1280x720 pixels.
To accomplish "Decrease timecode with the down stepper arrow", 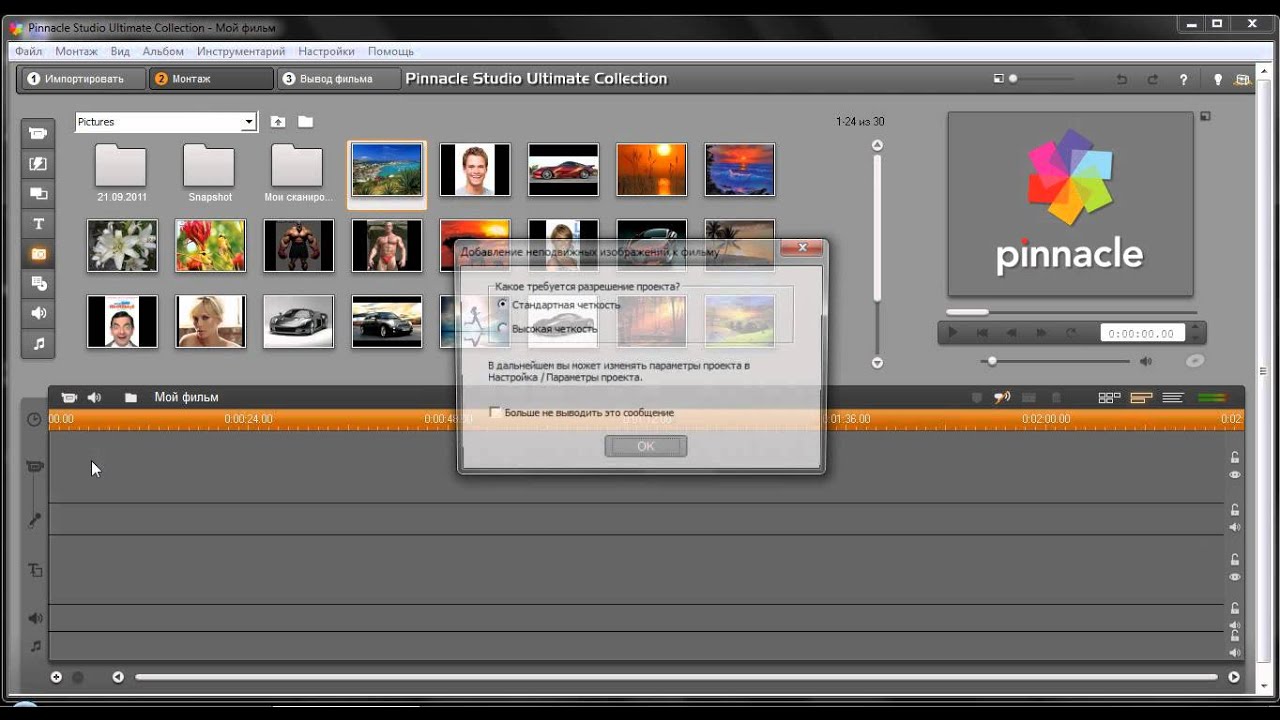I will 1196,338.
